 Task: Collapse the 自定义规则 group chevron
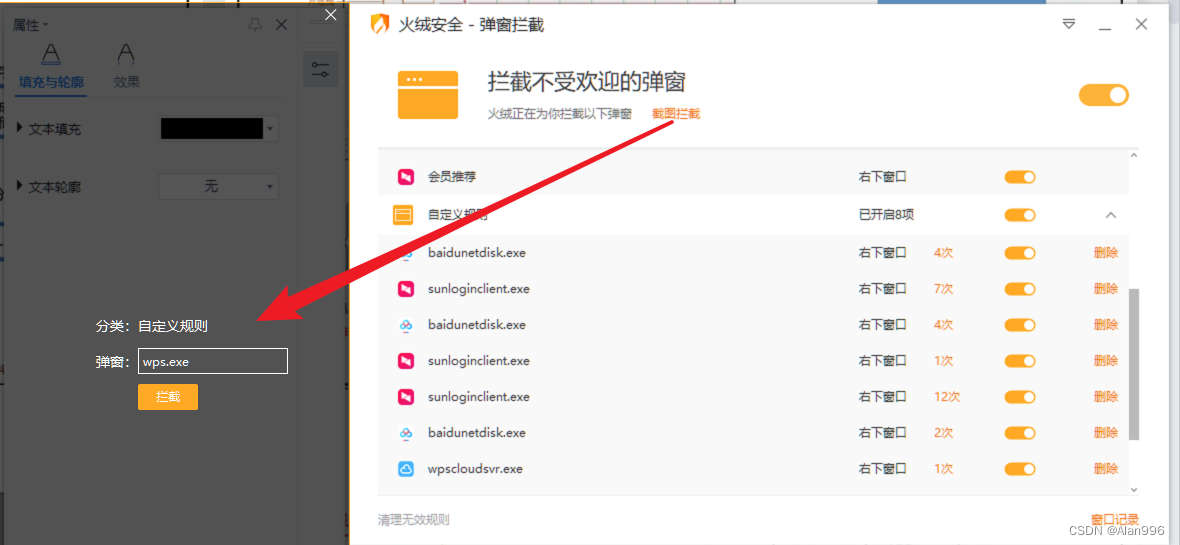point(1111,215)
